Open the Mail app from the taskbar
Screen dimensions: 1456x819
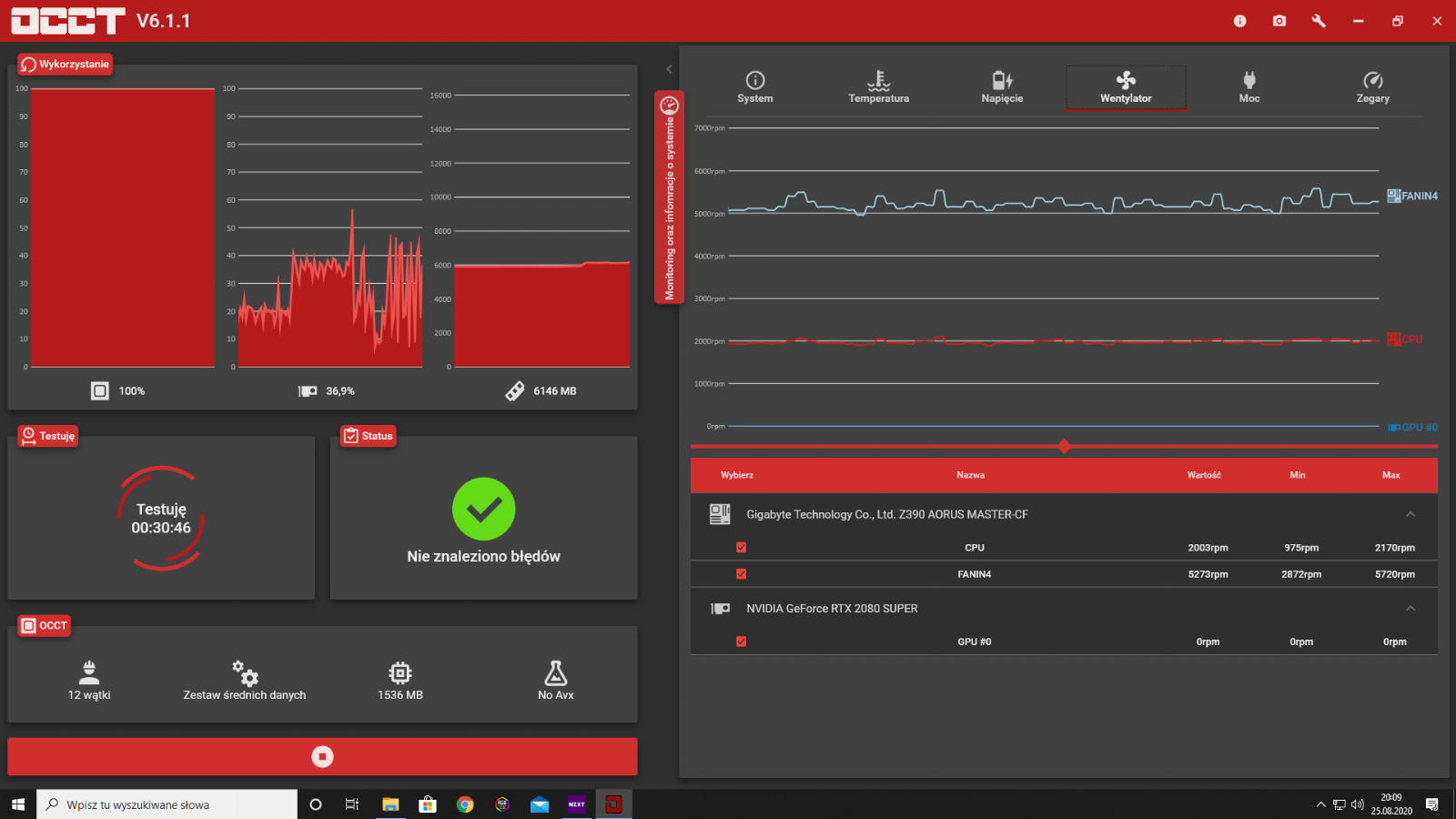pos(540,804)
